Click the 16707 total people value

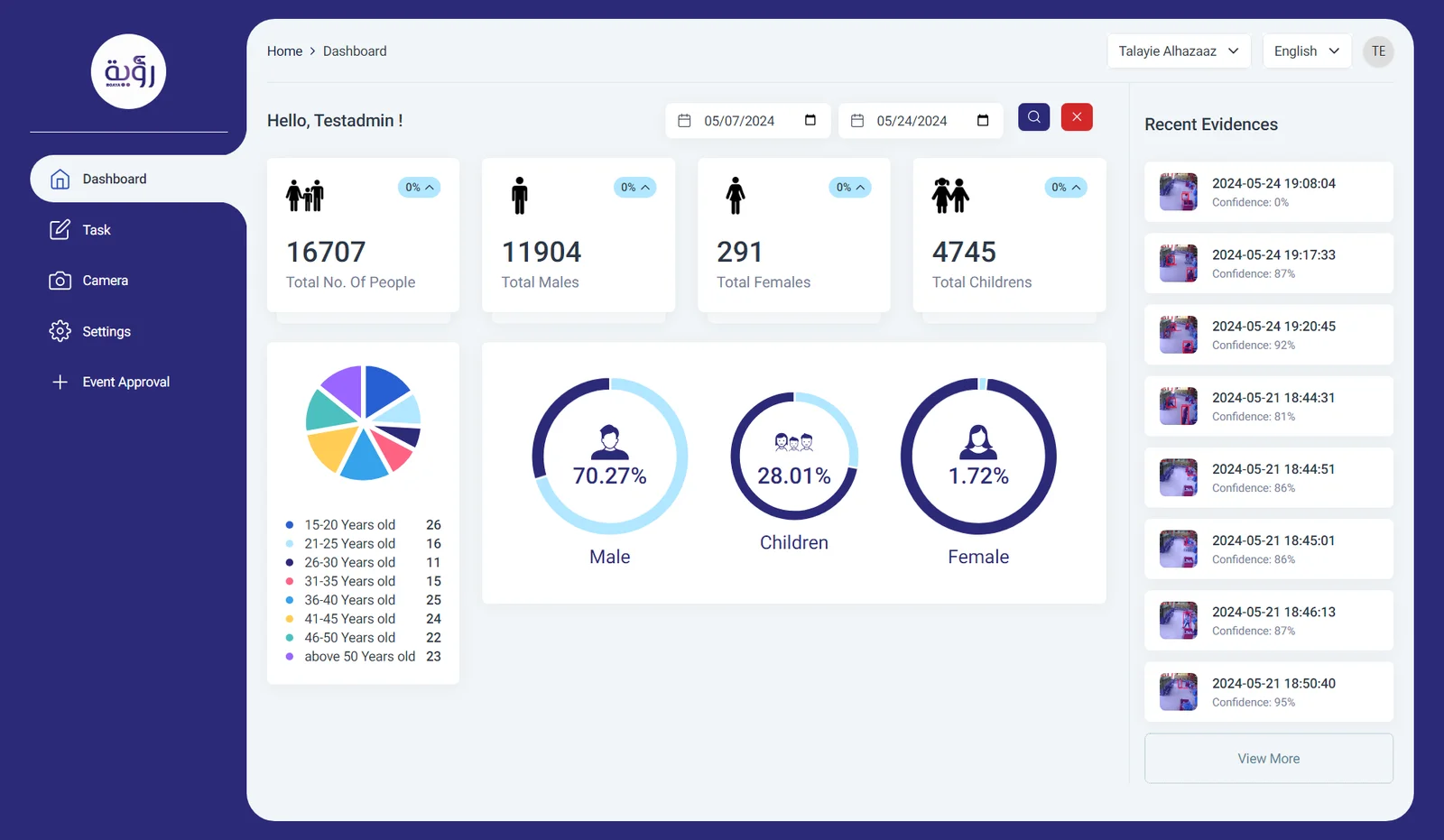(326, 252)
